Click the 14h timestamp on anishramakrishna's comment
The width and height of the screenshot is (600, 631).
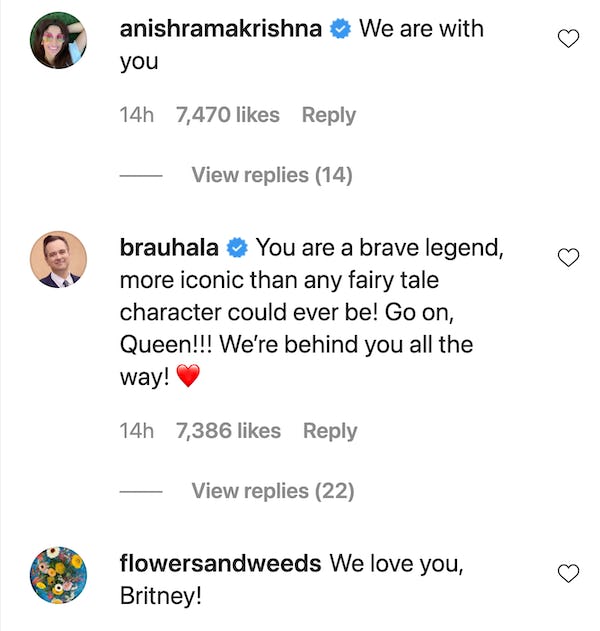pos(137,115)
